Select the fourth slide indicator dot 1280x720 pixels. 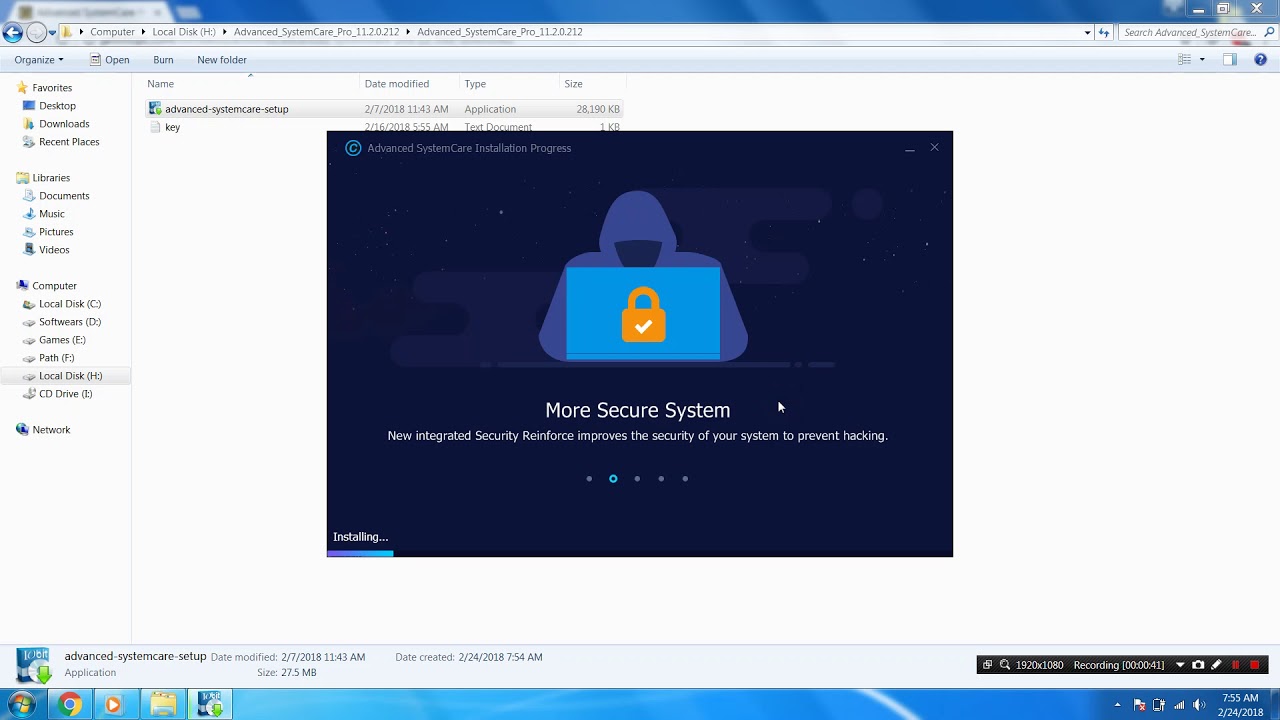[x=661, y=479]
